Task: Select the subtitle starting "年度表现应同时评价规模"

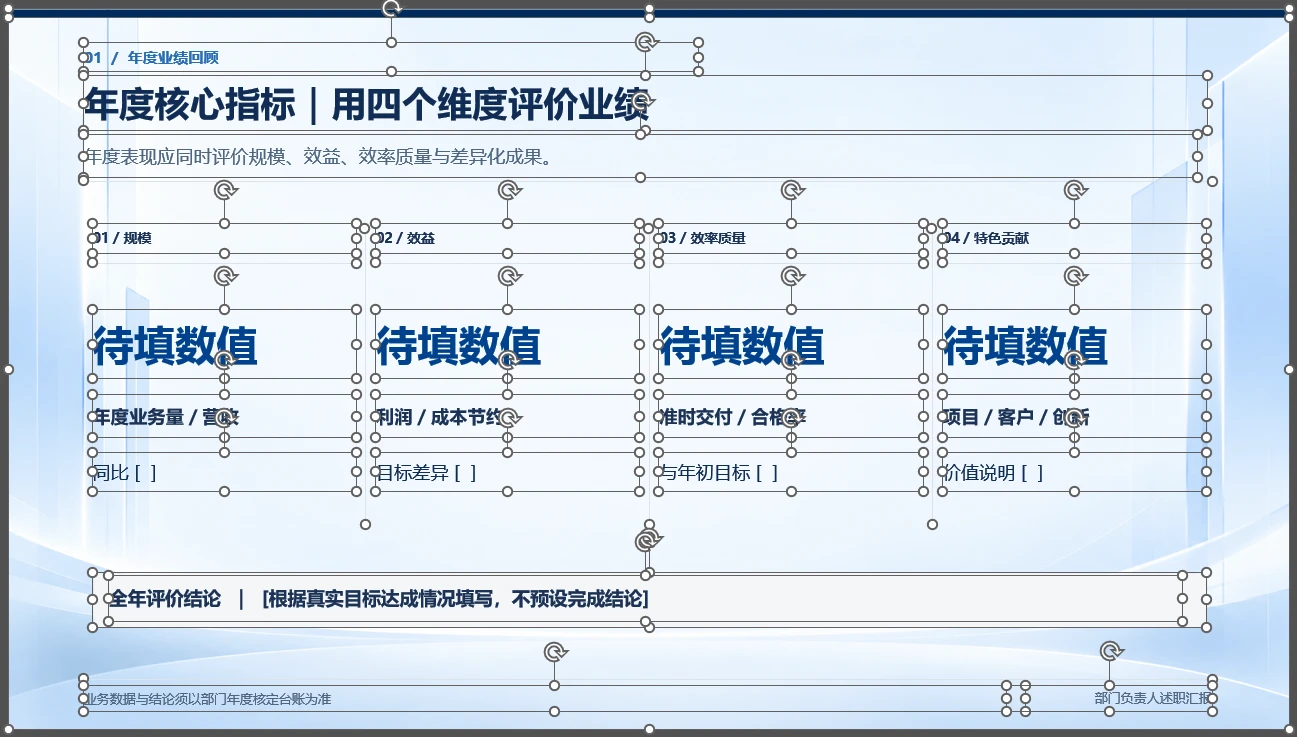Action: (x=319, y=157)
